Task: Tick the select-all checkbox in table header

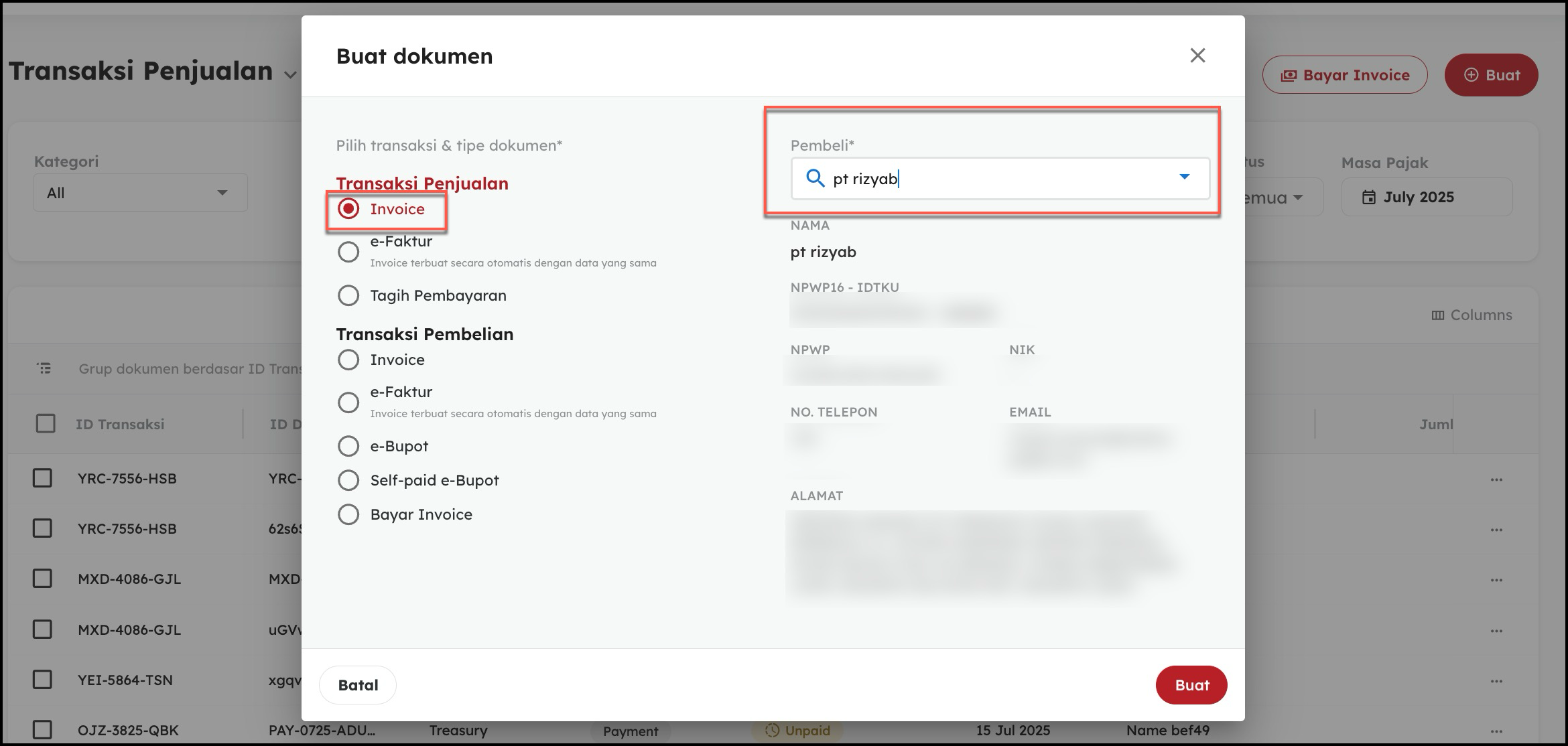Action: point(46,424)
